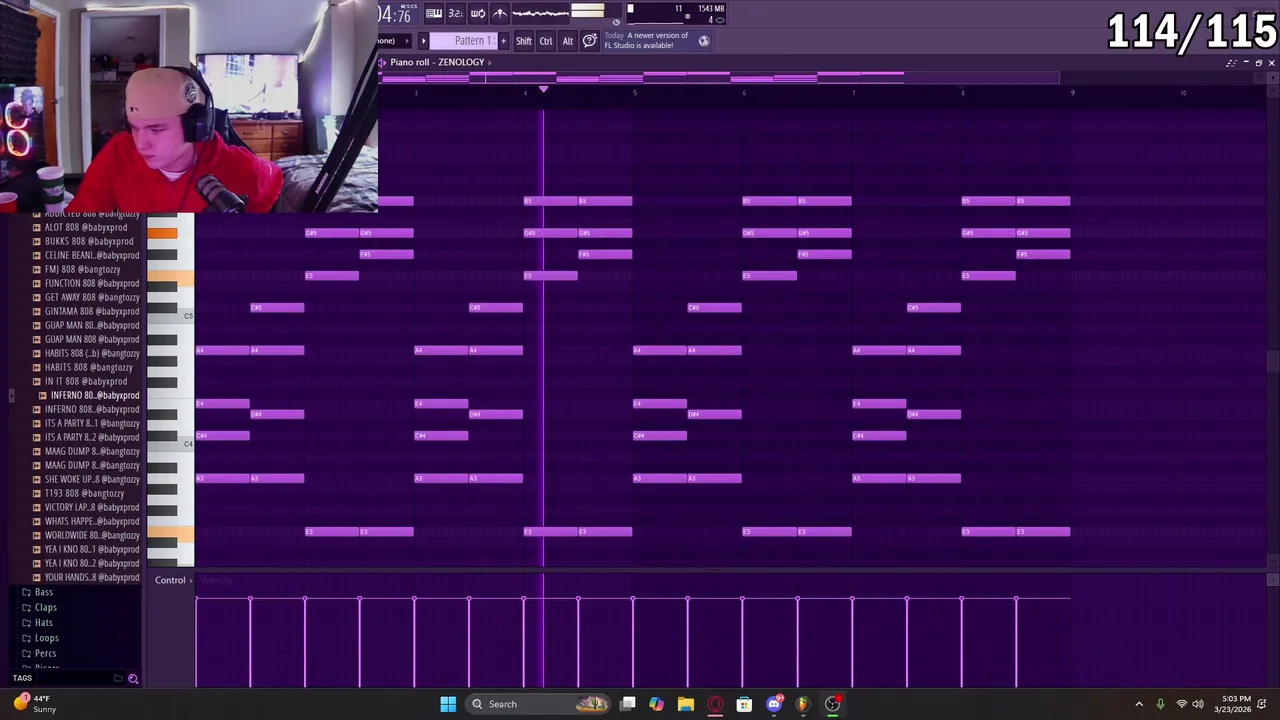Click FUNCTION 808 sample file icon
This screenshot has height=720, width=1280.
[x=37, y=283]
